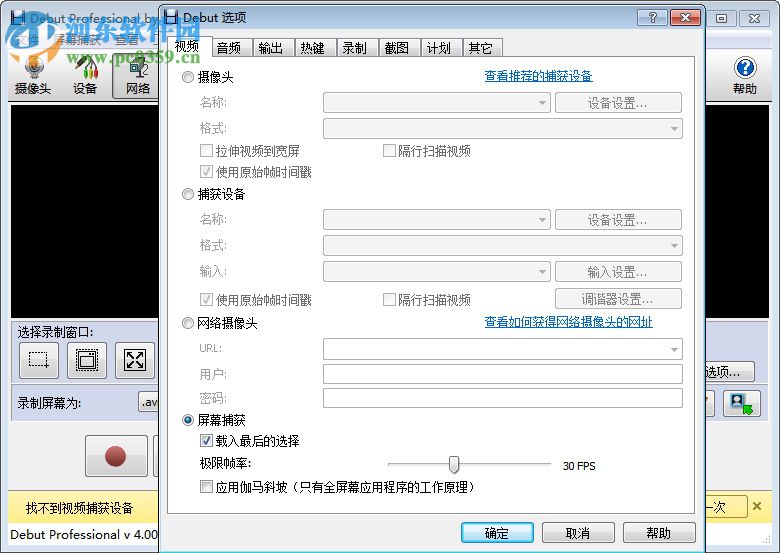Toggle capture device 使用原始帧时间戳 checkbox
Viewport: 780px width, 553px height.
click(x=206, y=299)
